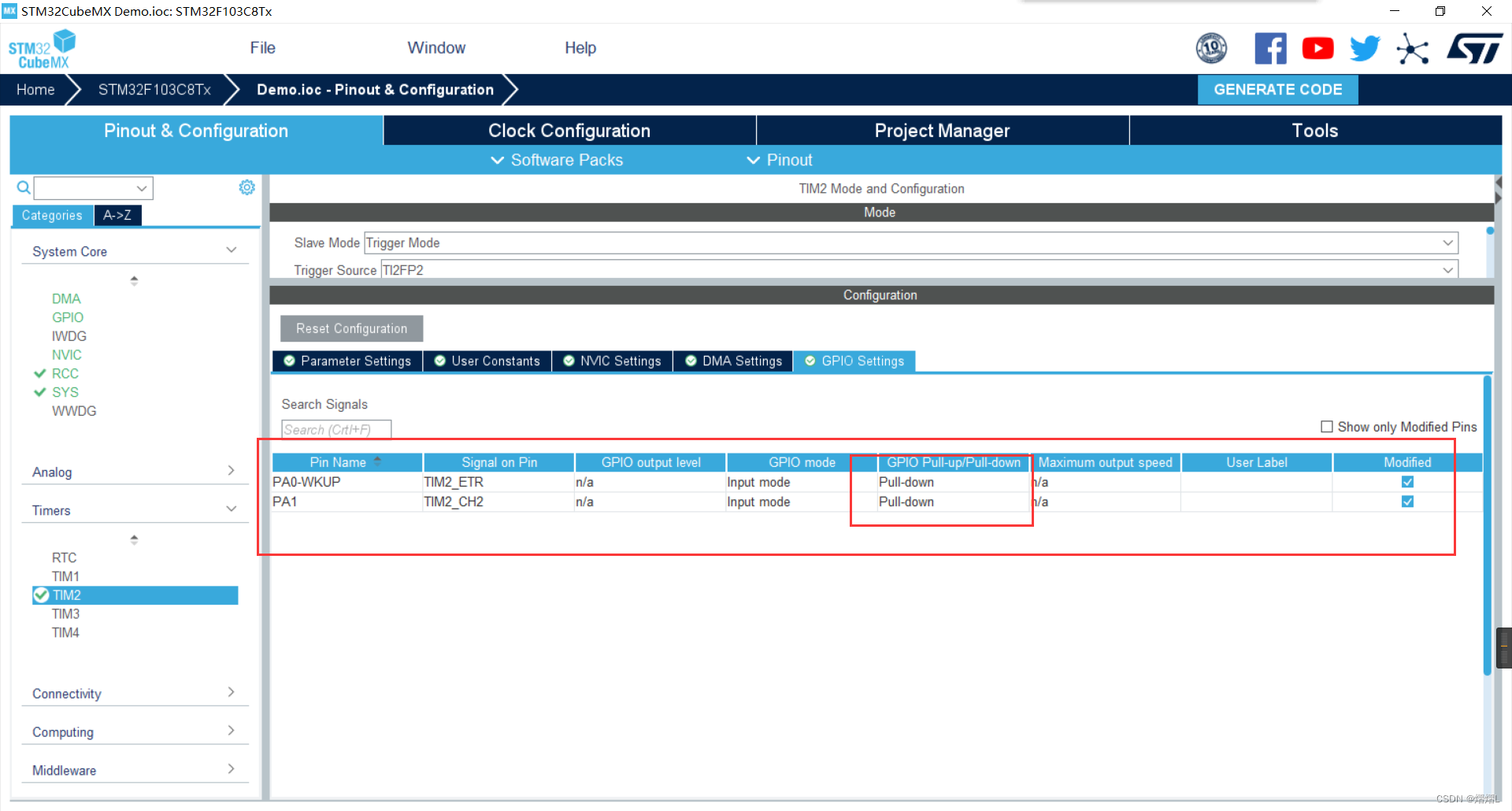Expand the Pinout dropdown menu

(x=779, y=160)
